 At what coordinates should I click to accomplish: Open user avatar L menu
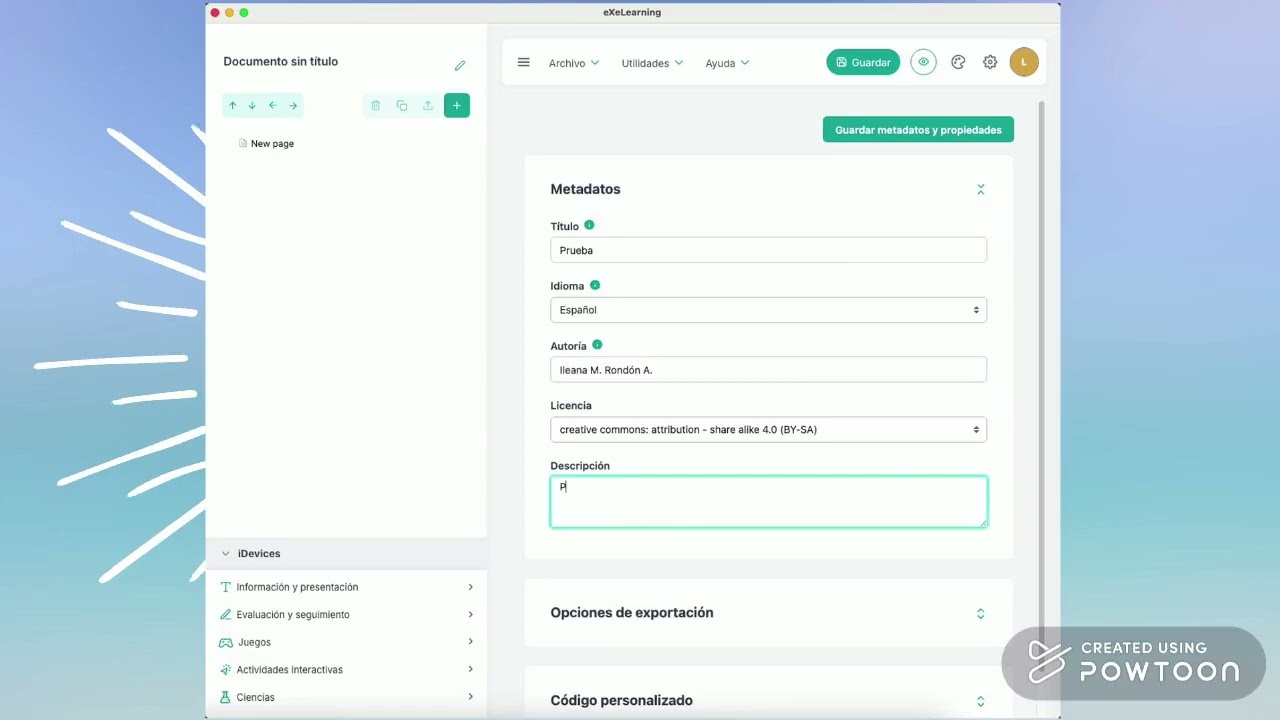(x=1024, y=62)
